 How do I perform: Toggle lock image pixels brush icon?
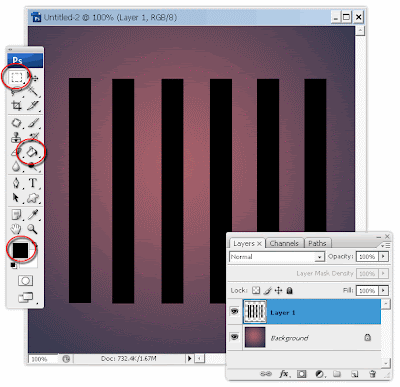tap(267, 291)
